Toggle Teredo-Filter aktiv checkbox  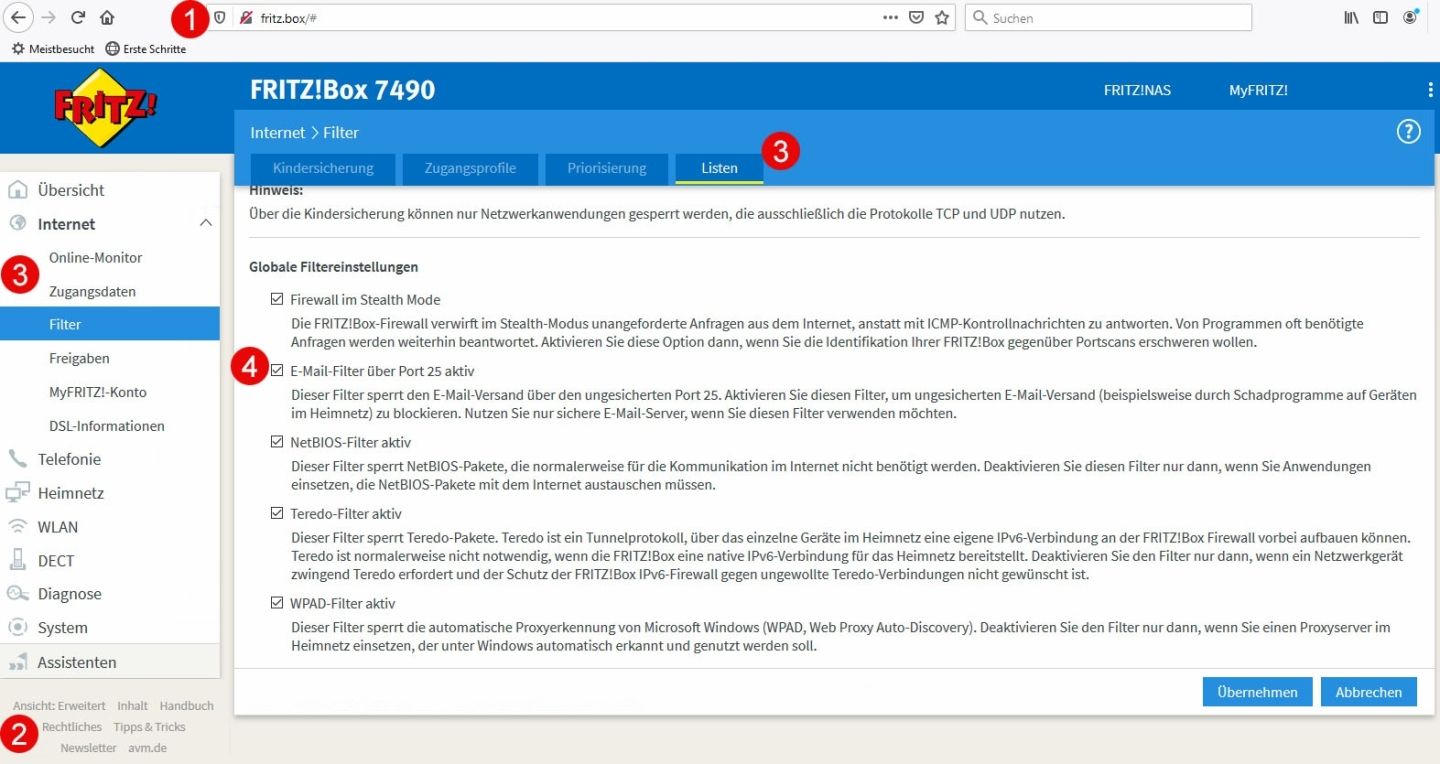coord(277,514)
